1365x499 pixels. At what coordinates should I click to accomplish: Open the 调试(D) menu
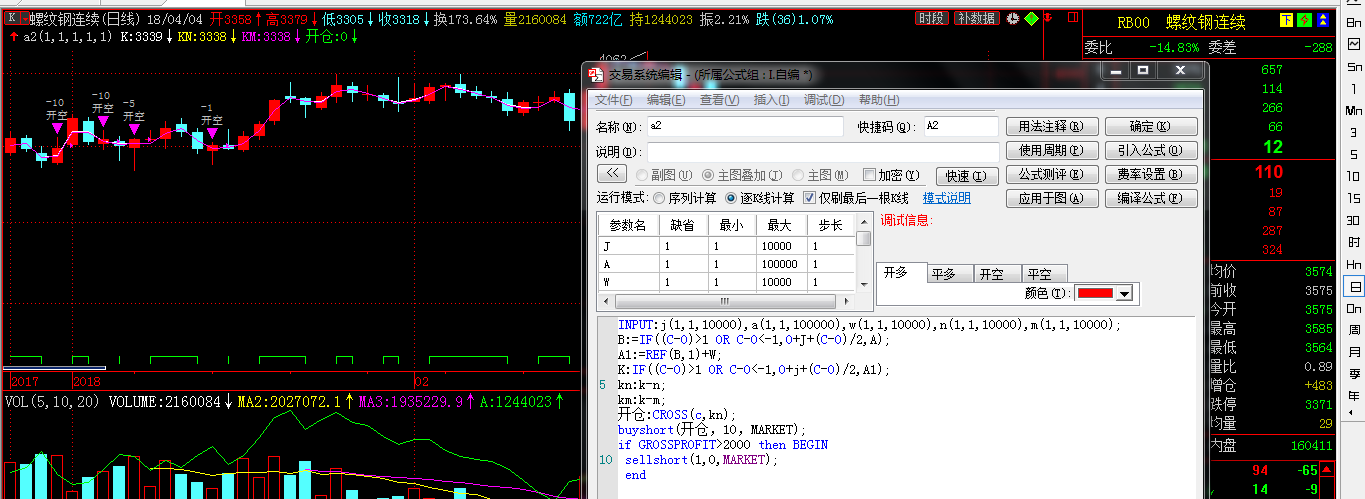824,100
